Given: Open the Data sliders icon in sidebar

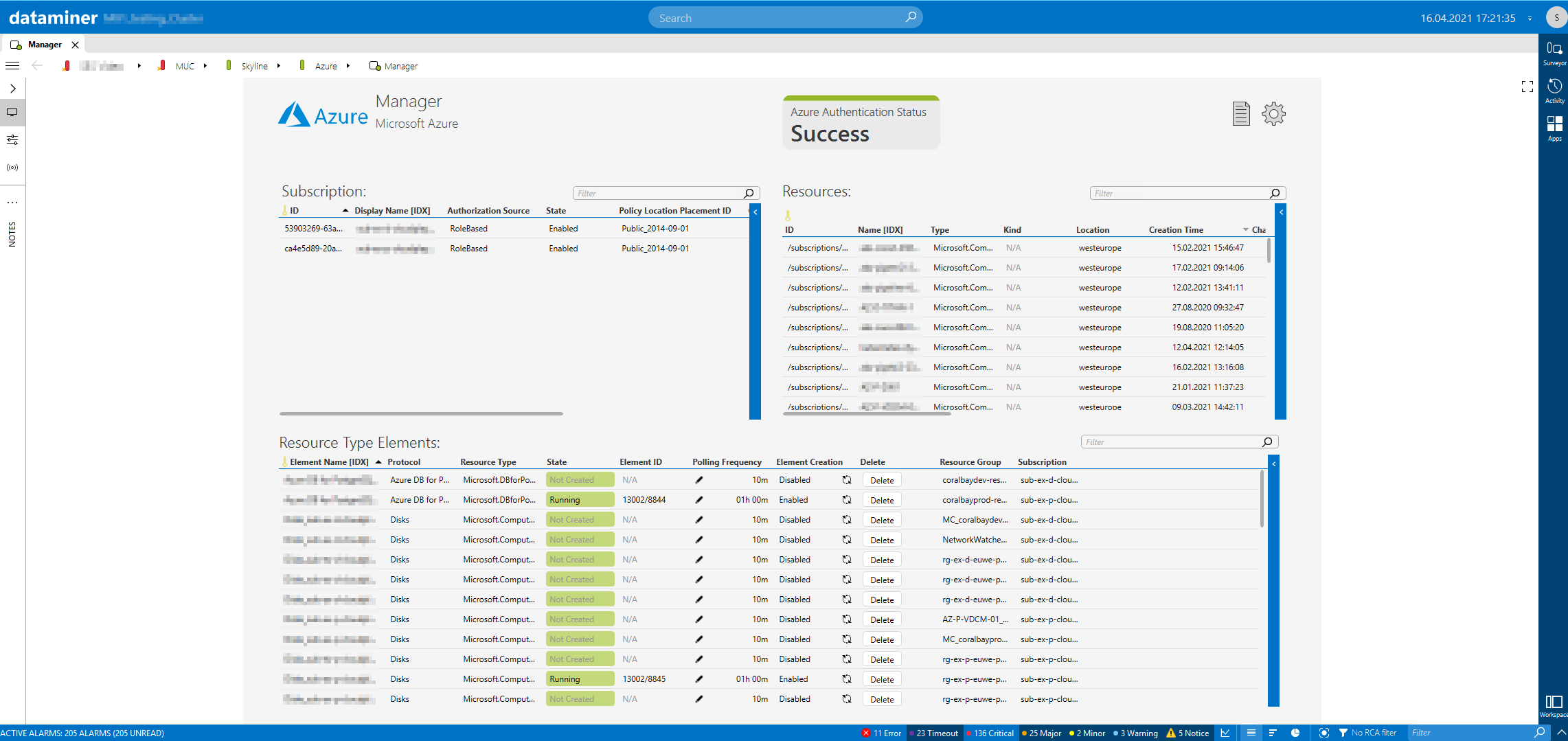Looking at the screenshot, I should (x=12, y=140).
